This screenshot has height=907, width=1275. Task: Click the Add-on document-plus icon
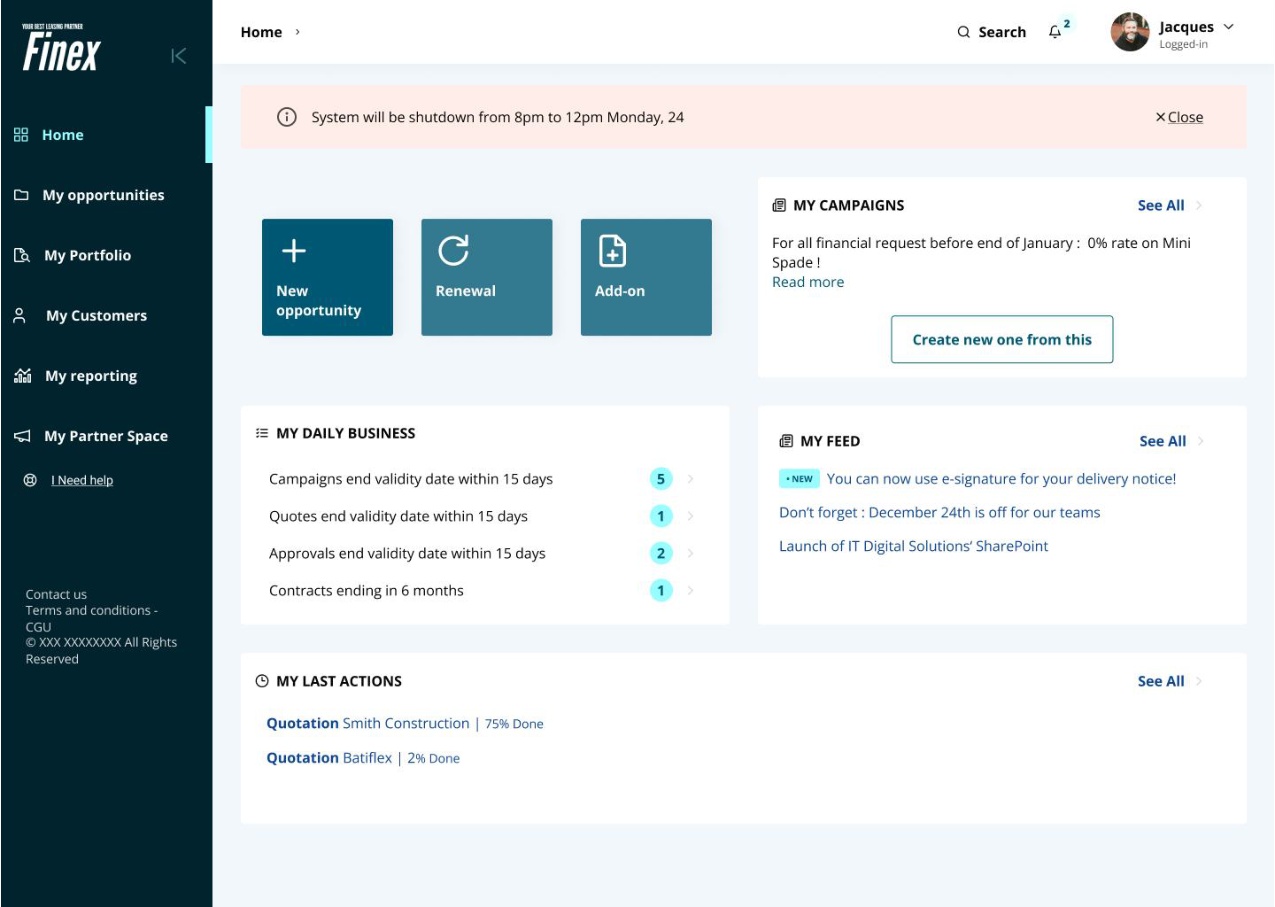612,251
